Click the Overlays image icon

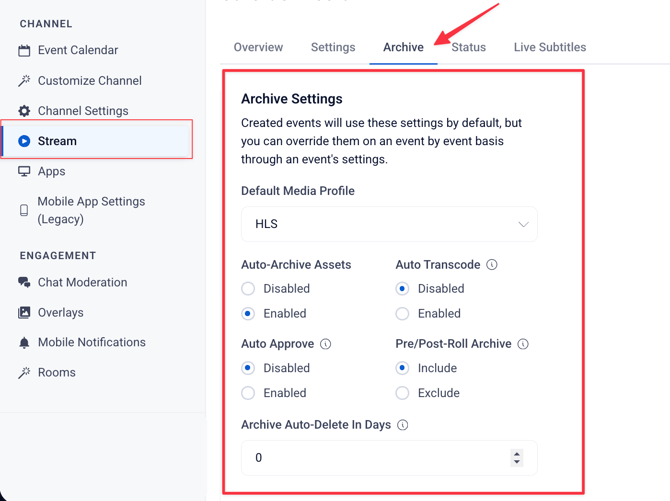24,312
